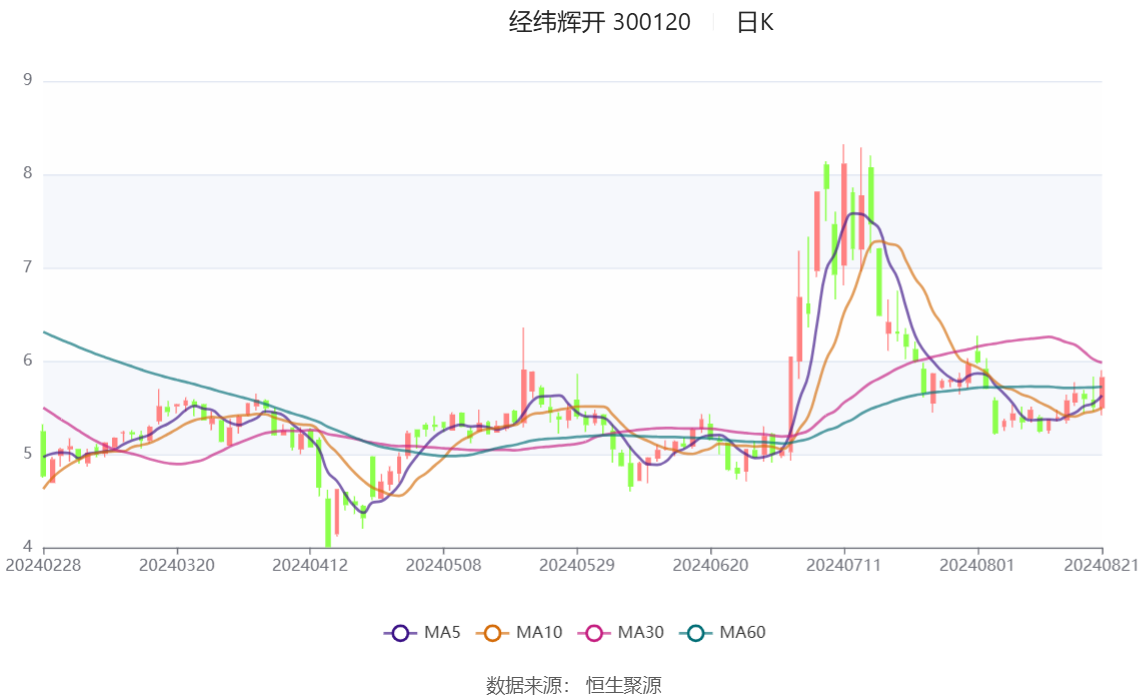
Task: Toggle the MA30 legend marker
Action: (594, 632)
